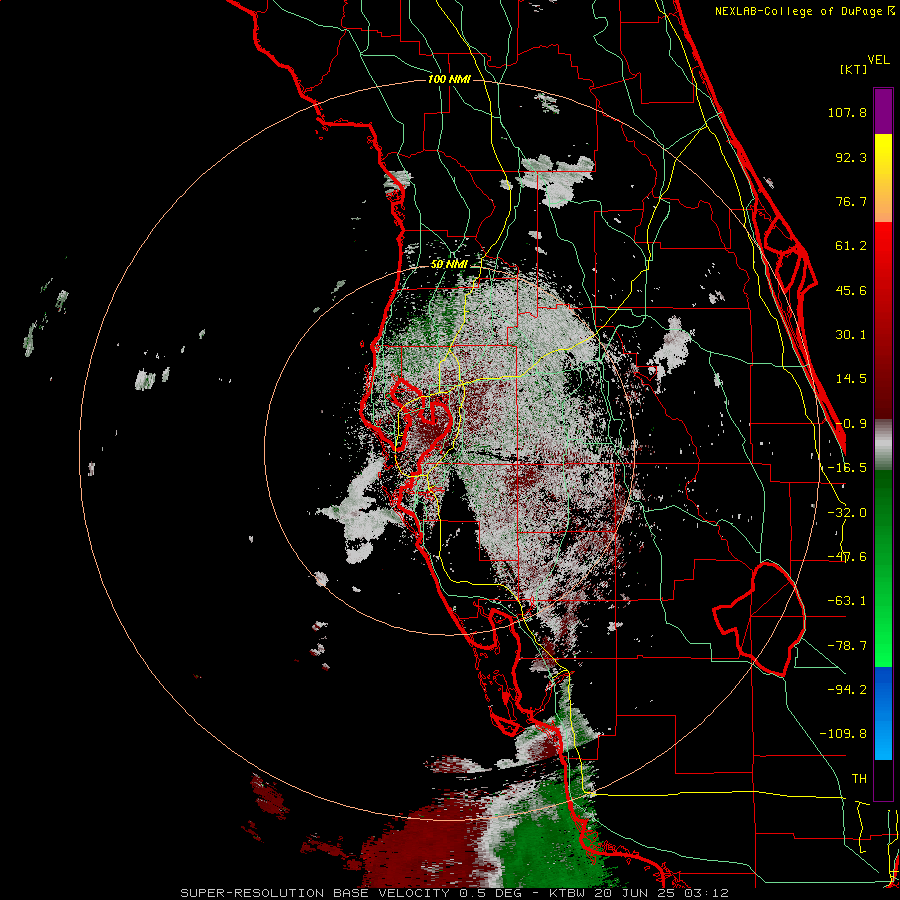Select the -32.0 legend value
The image size is (900, 900).
coord(847,513)
